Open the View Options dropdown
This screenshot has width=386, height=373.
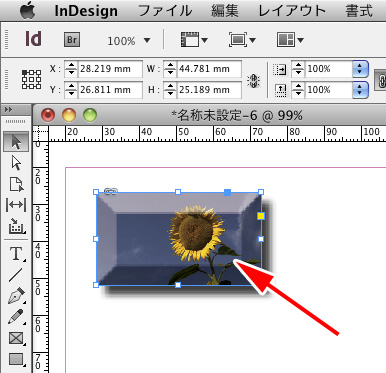[x=194, y=40]
